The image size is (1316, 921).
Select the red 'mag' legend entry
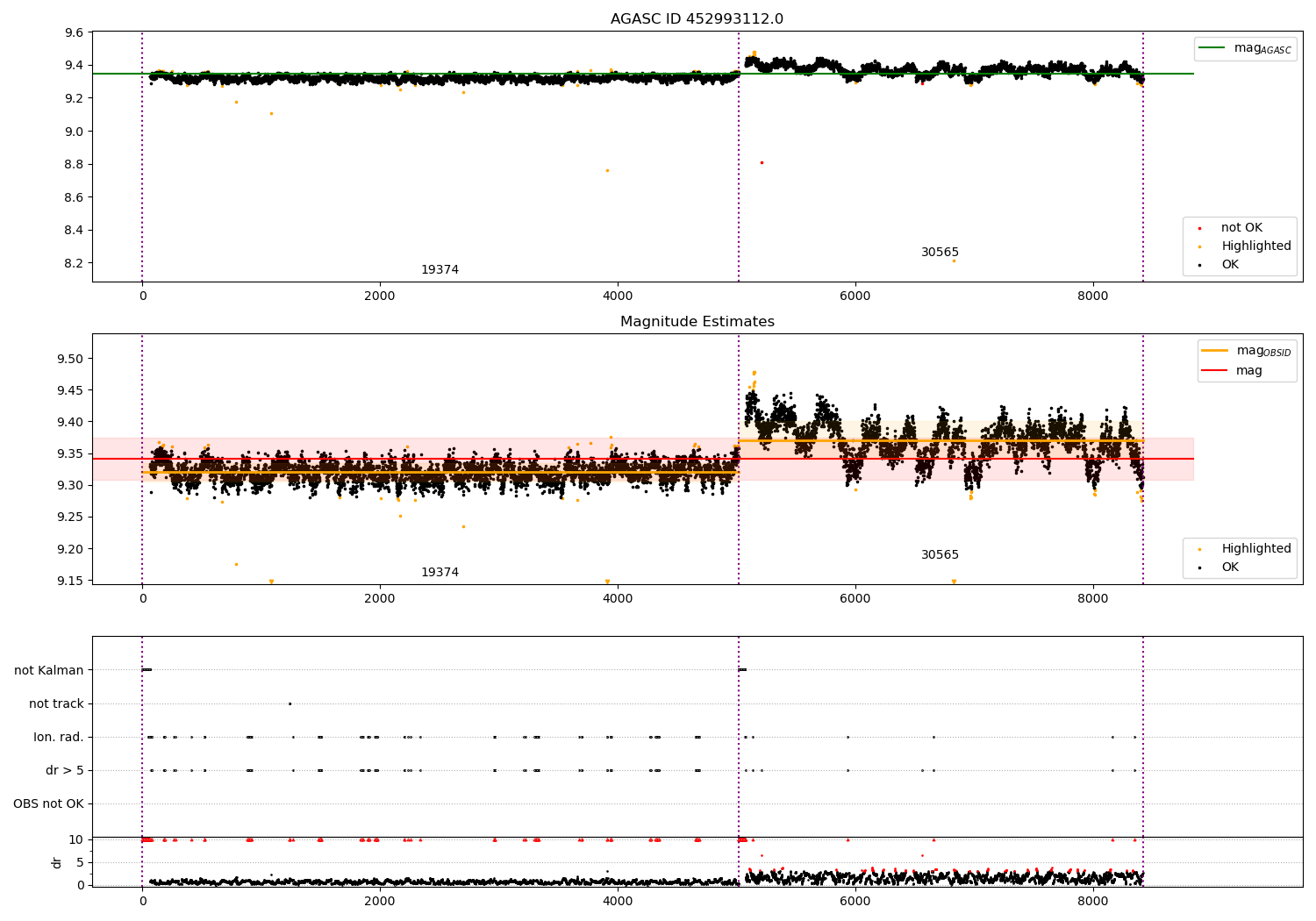coord(1232,371)
